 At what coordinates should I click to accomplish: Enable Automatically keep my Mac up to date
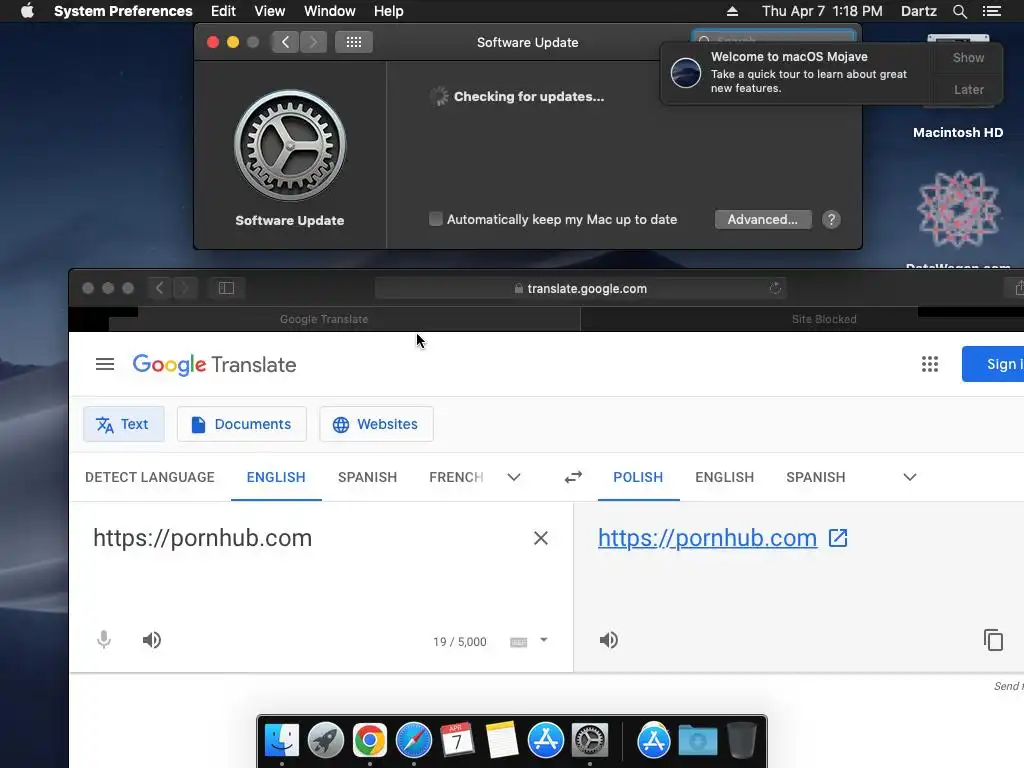436,219
